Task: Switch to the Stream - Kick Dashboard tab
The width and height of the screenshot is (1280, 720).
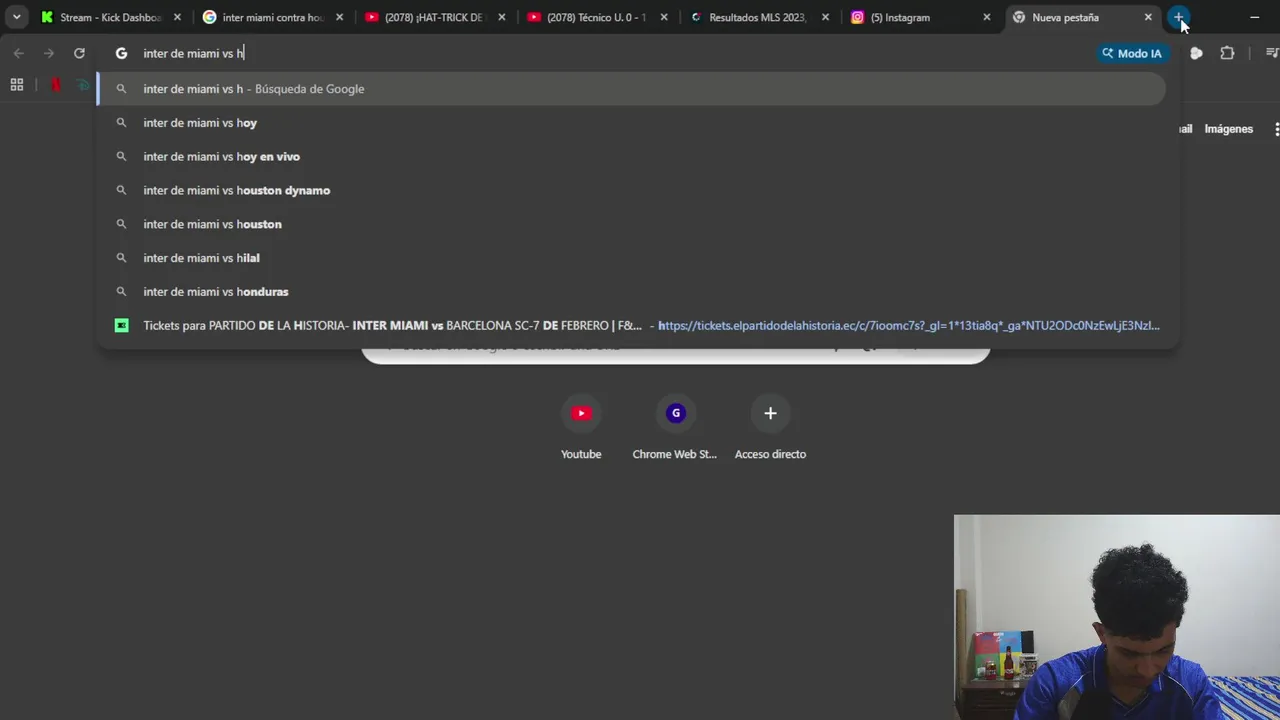Action: click(111, 17)
